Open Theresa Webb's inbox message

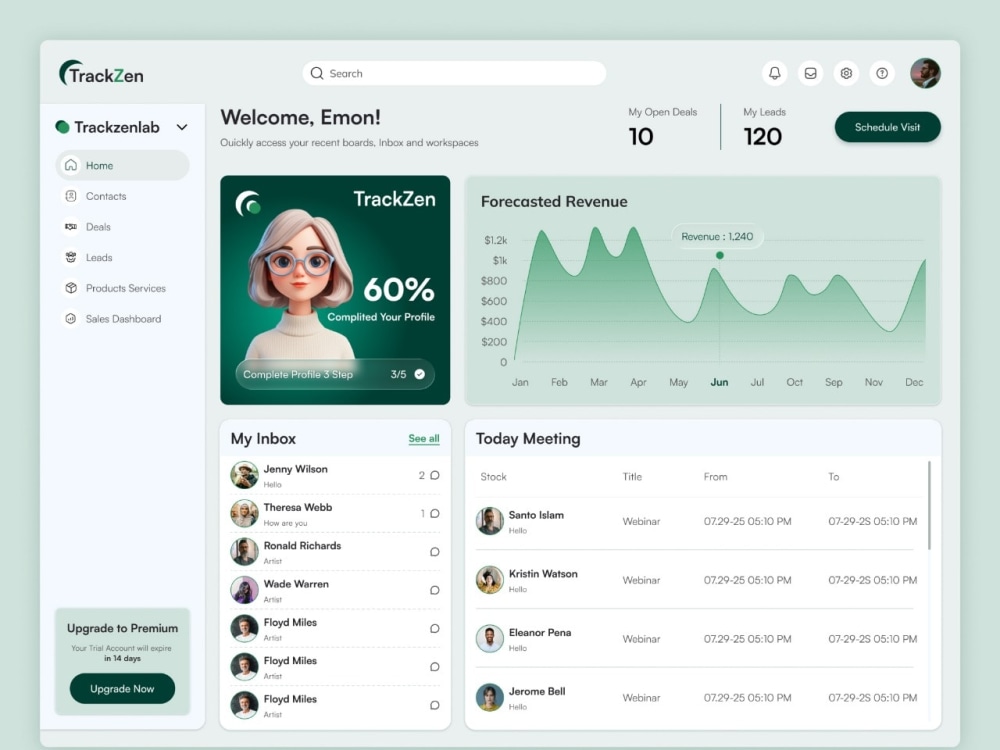pyautogui.click(x=335, y=513)
